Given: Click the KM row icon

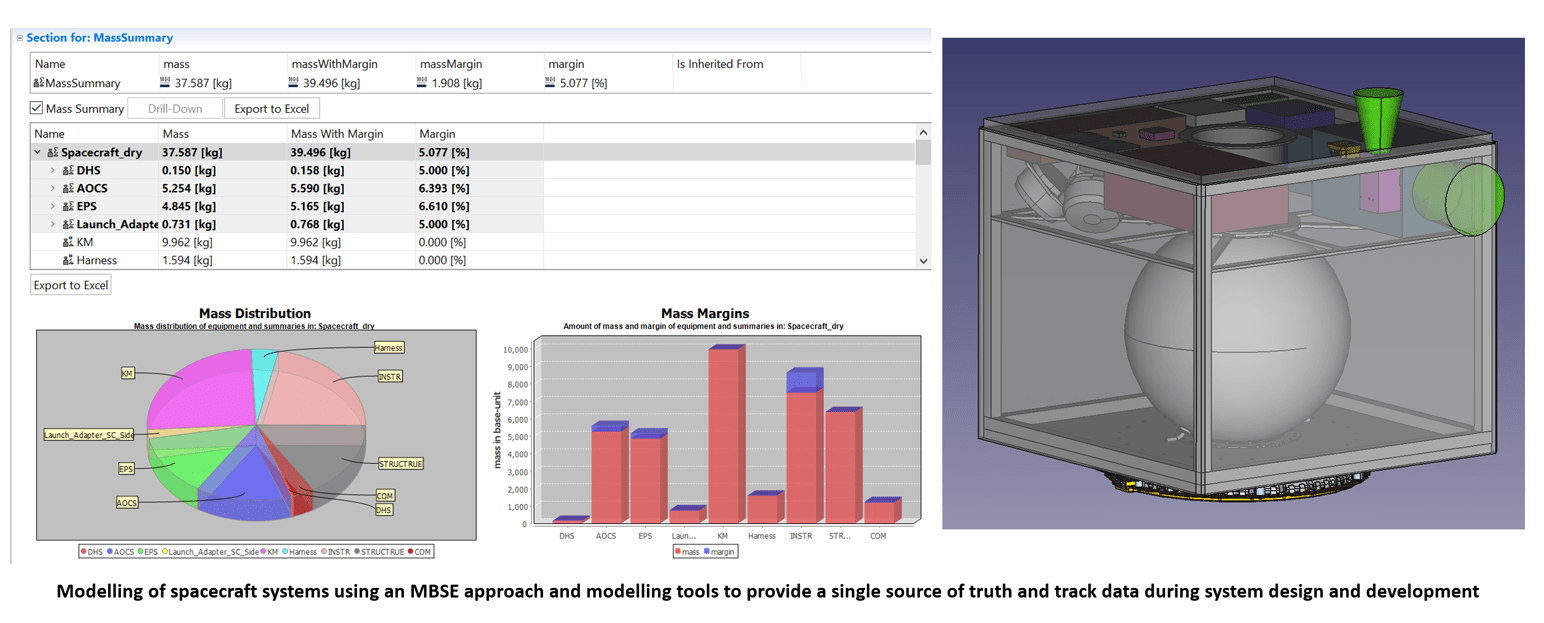Looking at the screenshot, I should (68, 242).
